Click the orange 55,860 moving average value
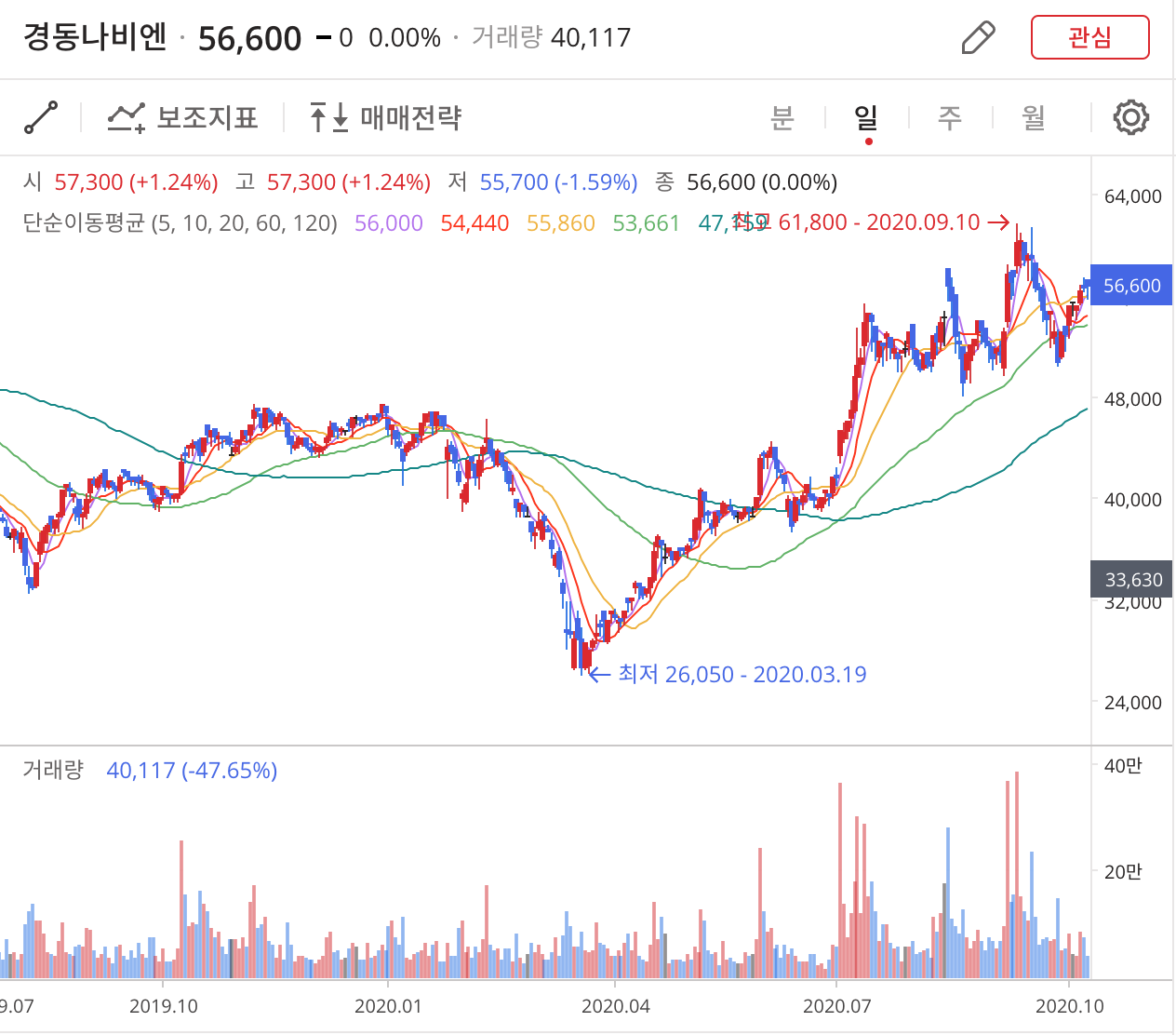 pyautogui.click(x=561, y=223)
